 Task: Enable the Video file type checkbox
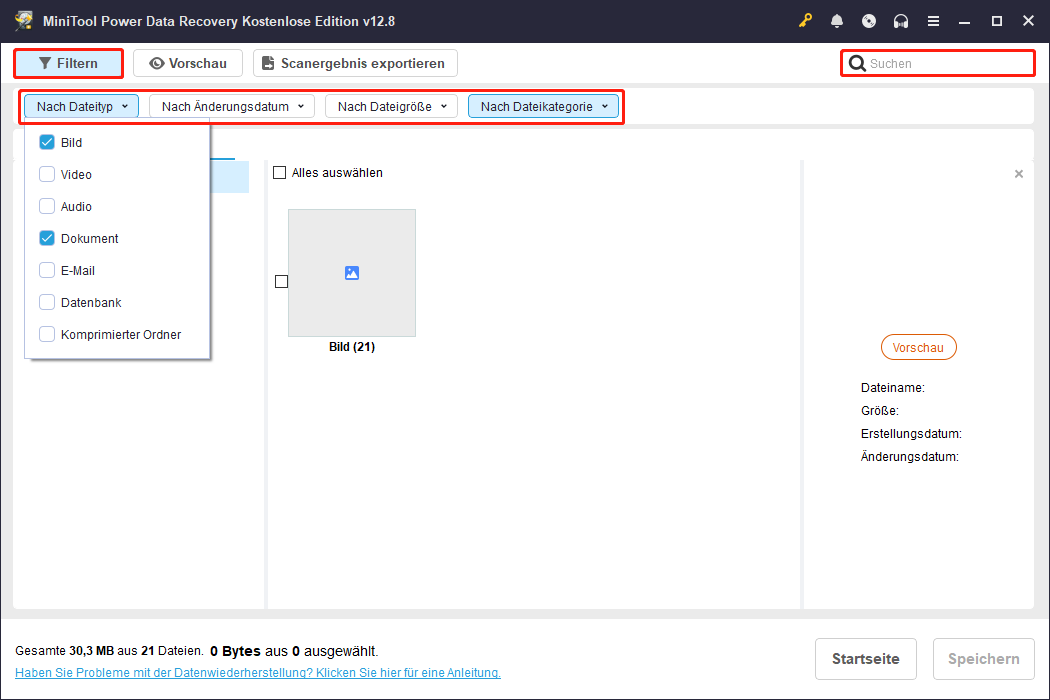(47, 175)
